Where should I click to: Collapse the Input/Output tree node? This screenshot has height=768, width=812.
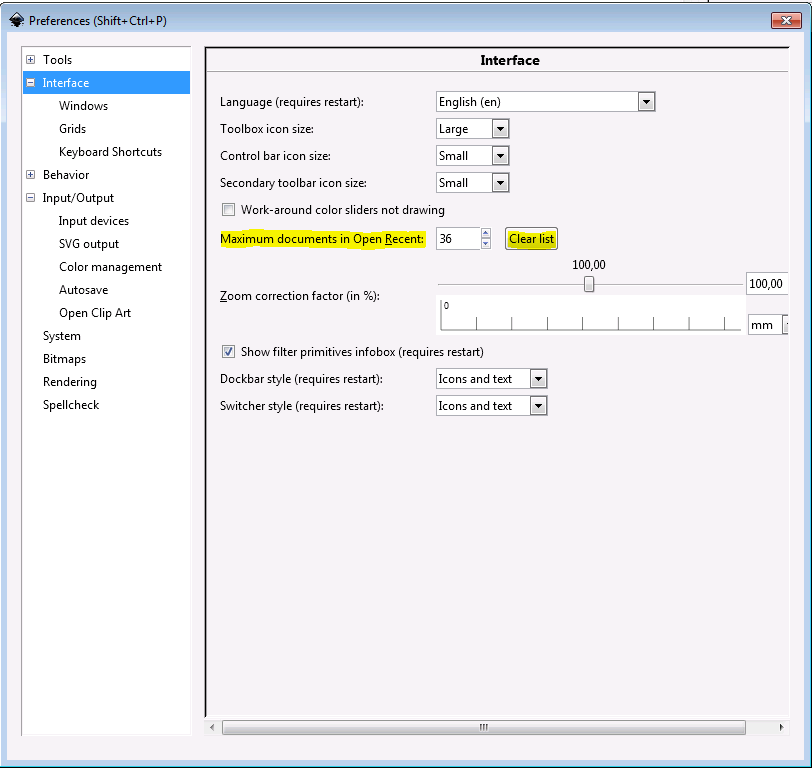(31, 198)
